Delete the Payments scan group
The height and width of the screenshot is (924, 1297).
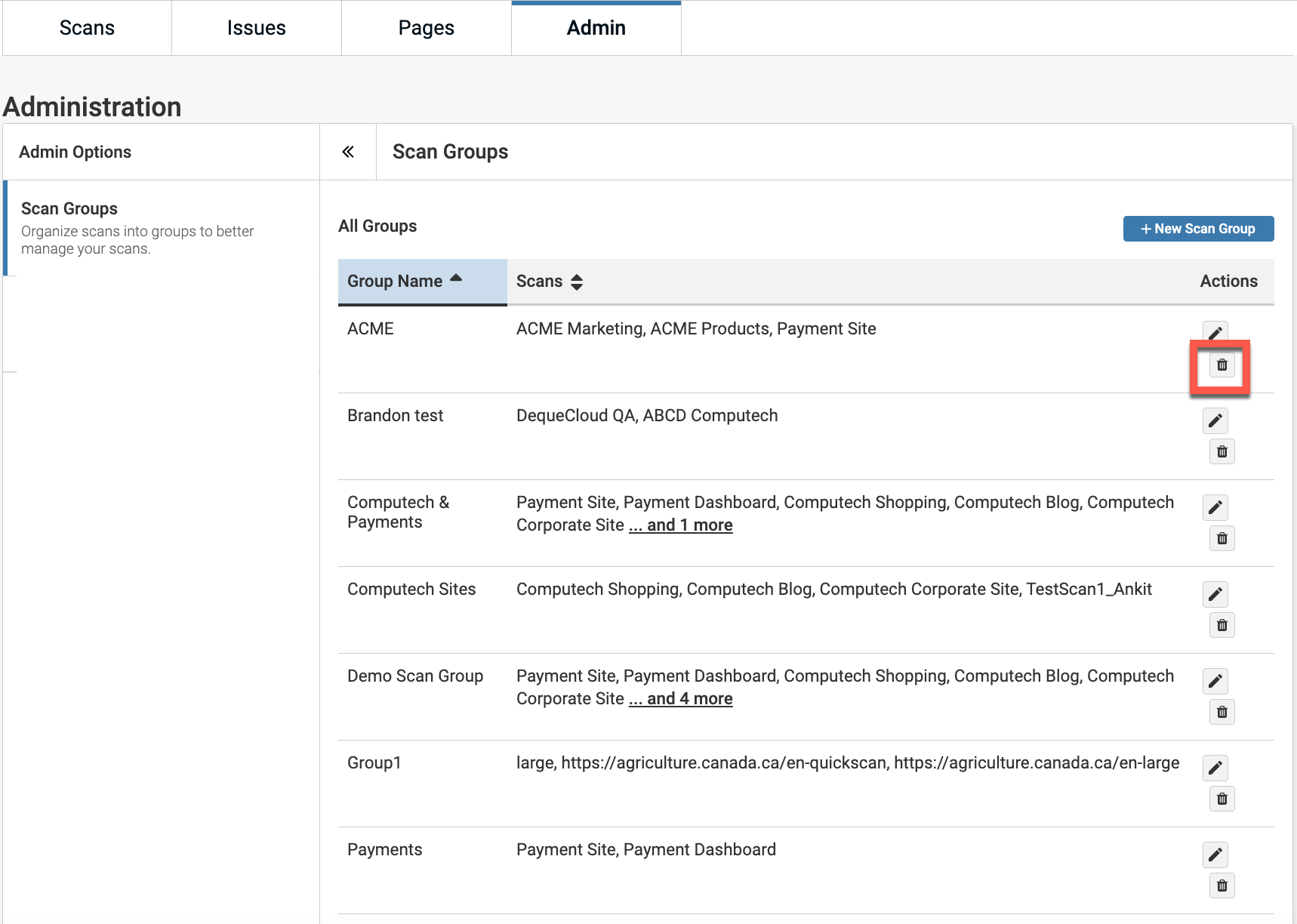(x=1222, y=886)
